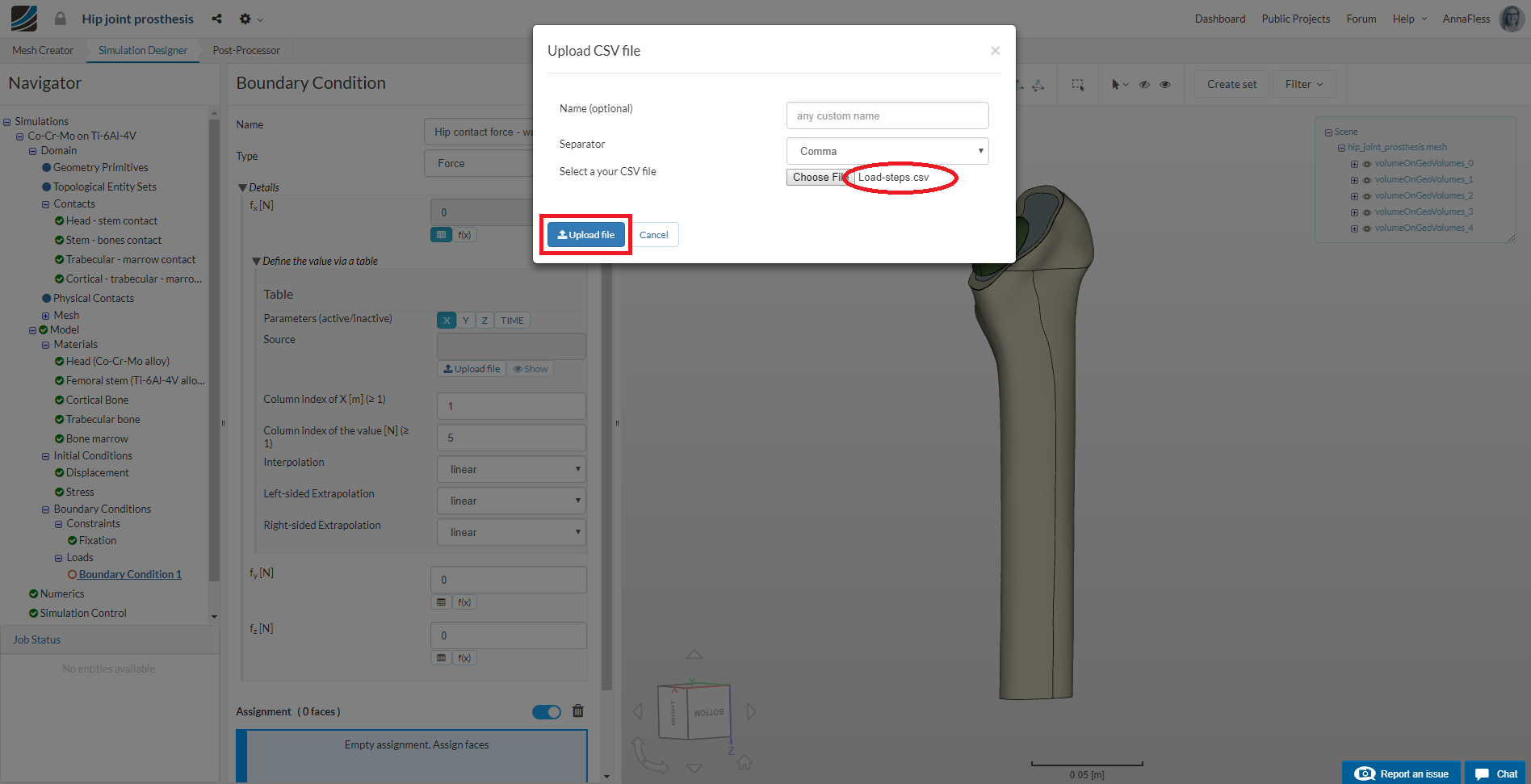The height and width of the screenshot is (784, 1531).
Task: Click the hide selection crossed-eye icon
Action: [x=1144, y=84]
